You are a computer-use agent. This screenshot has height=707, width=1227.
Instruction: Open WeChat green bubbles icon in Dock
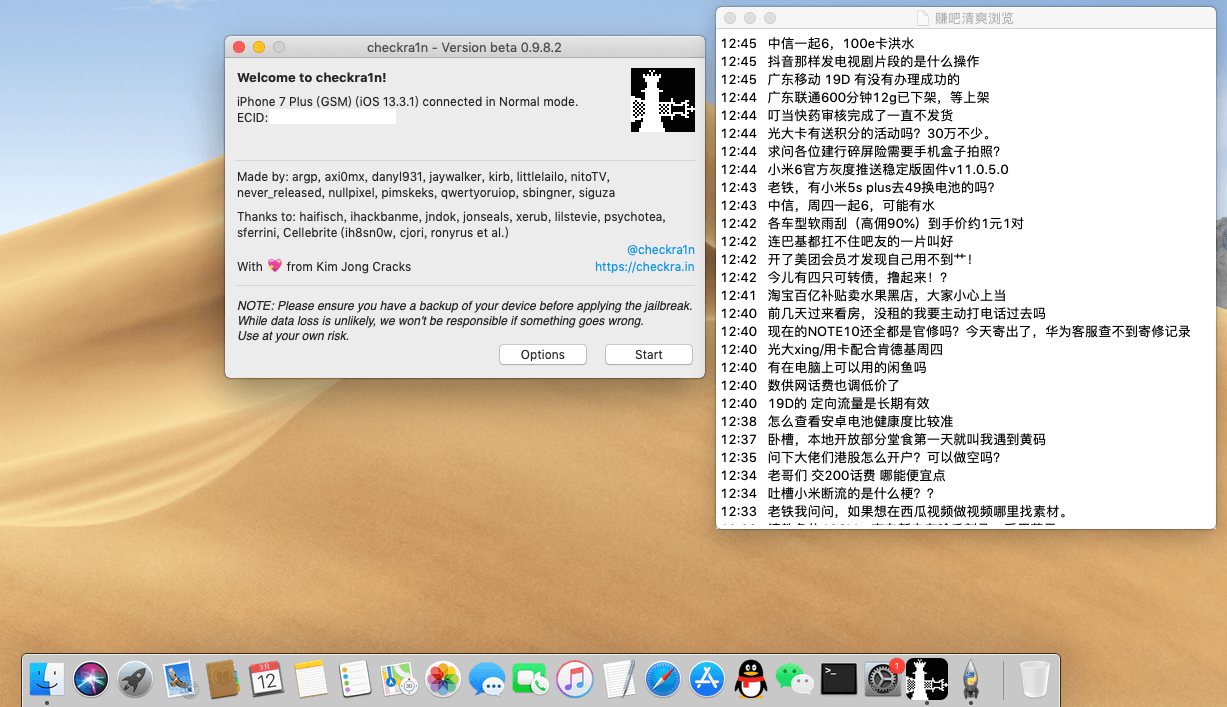[x=795, y=679]
